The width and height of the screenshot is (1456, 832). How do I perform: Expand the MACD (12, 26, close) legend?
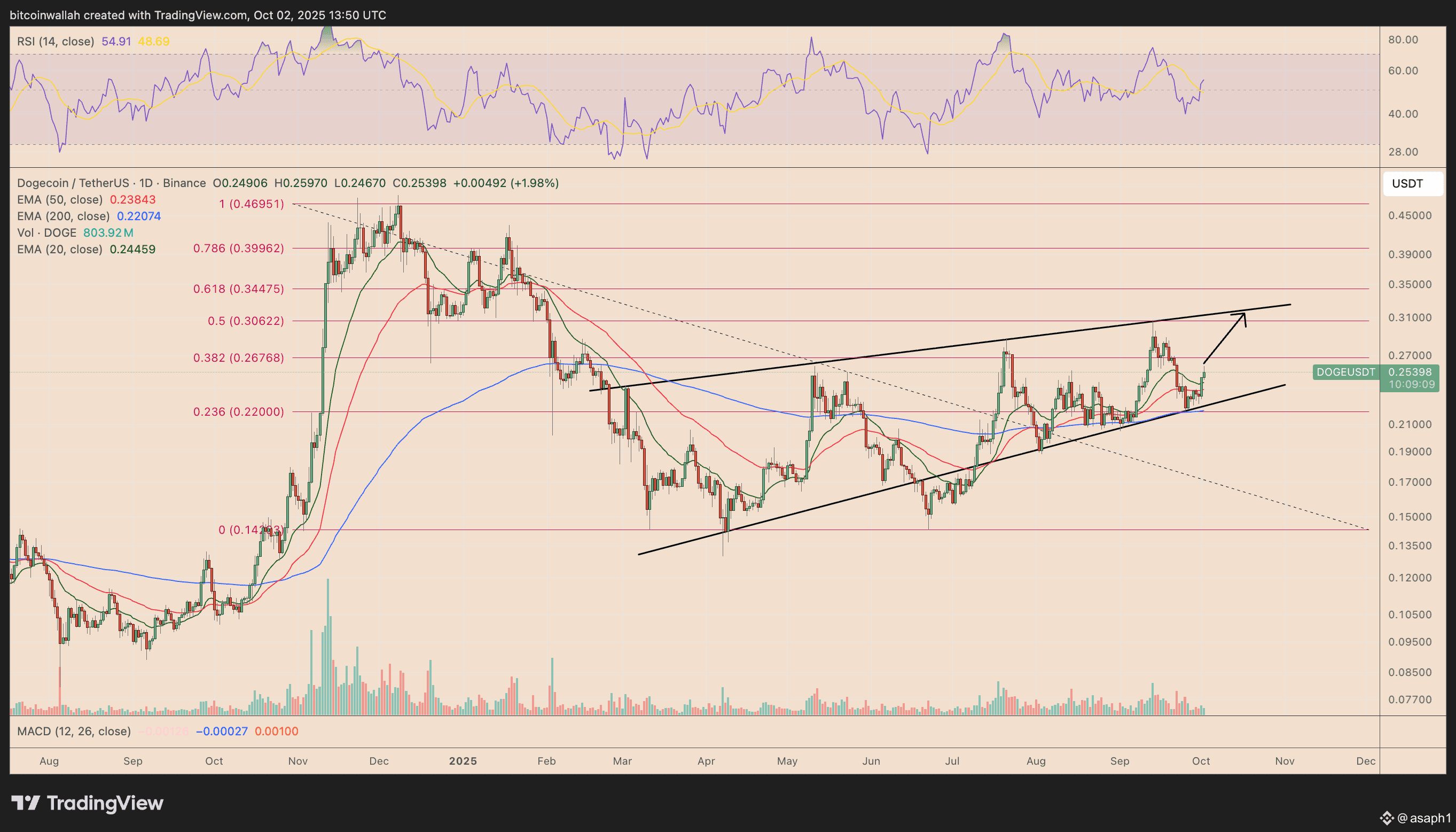(74, 731)
